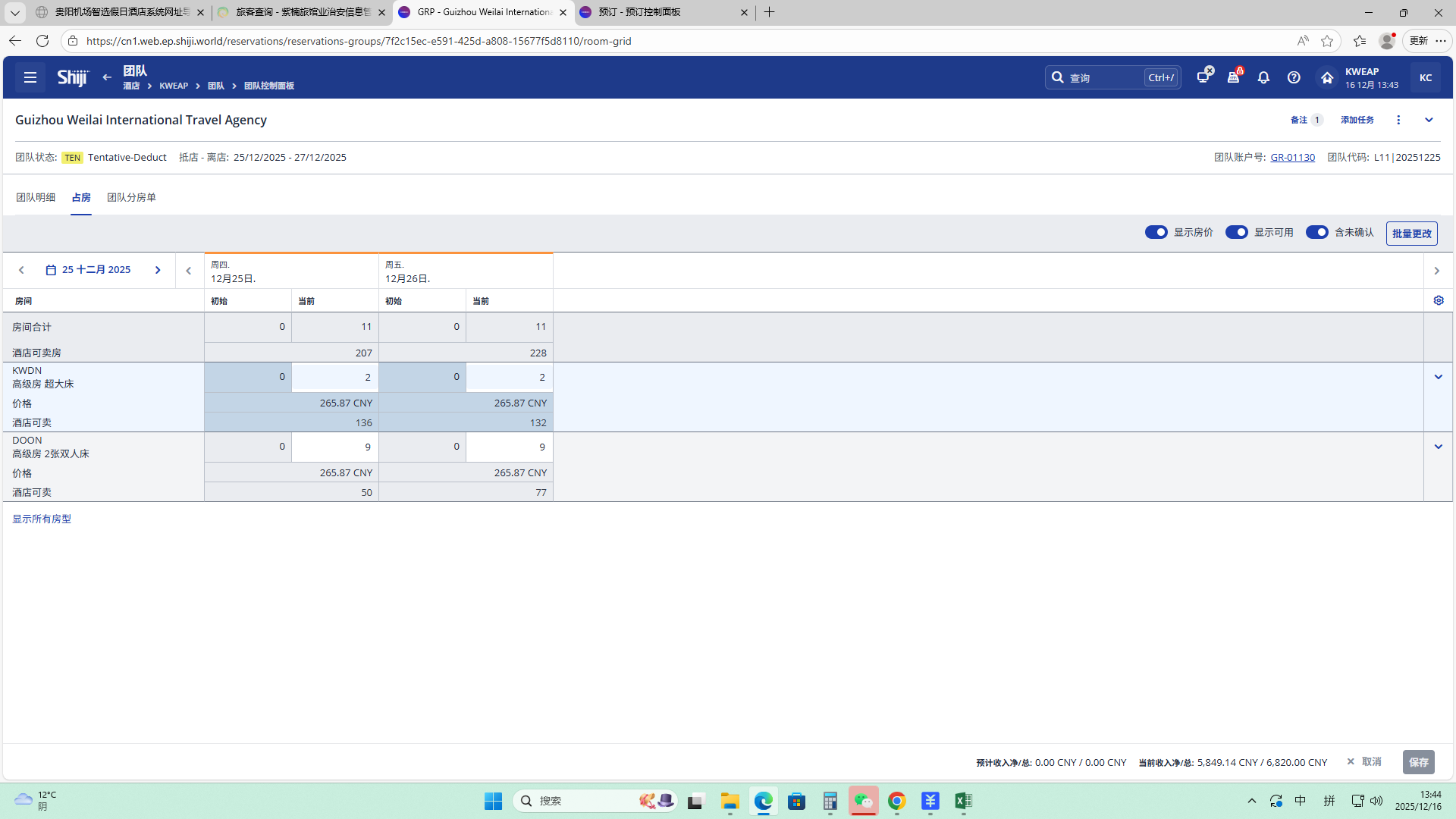This screenshot has width=1456, height=819.
Task: Click the back arrow beside 团队 title
Action: [107, 77]
